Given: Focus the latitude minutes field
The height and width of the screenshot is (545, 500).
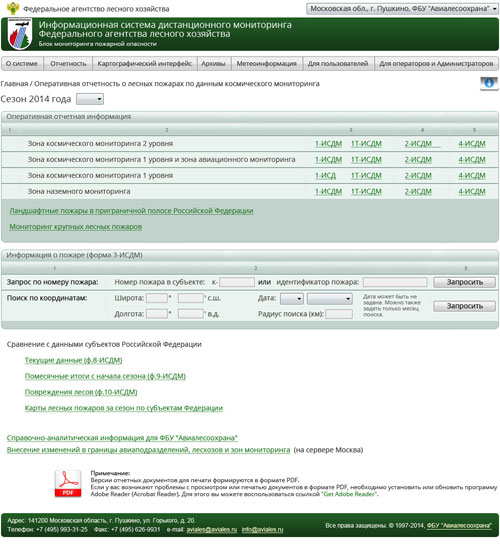Looking at the screenshot, I should [x=191, y=299].
